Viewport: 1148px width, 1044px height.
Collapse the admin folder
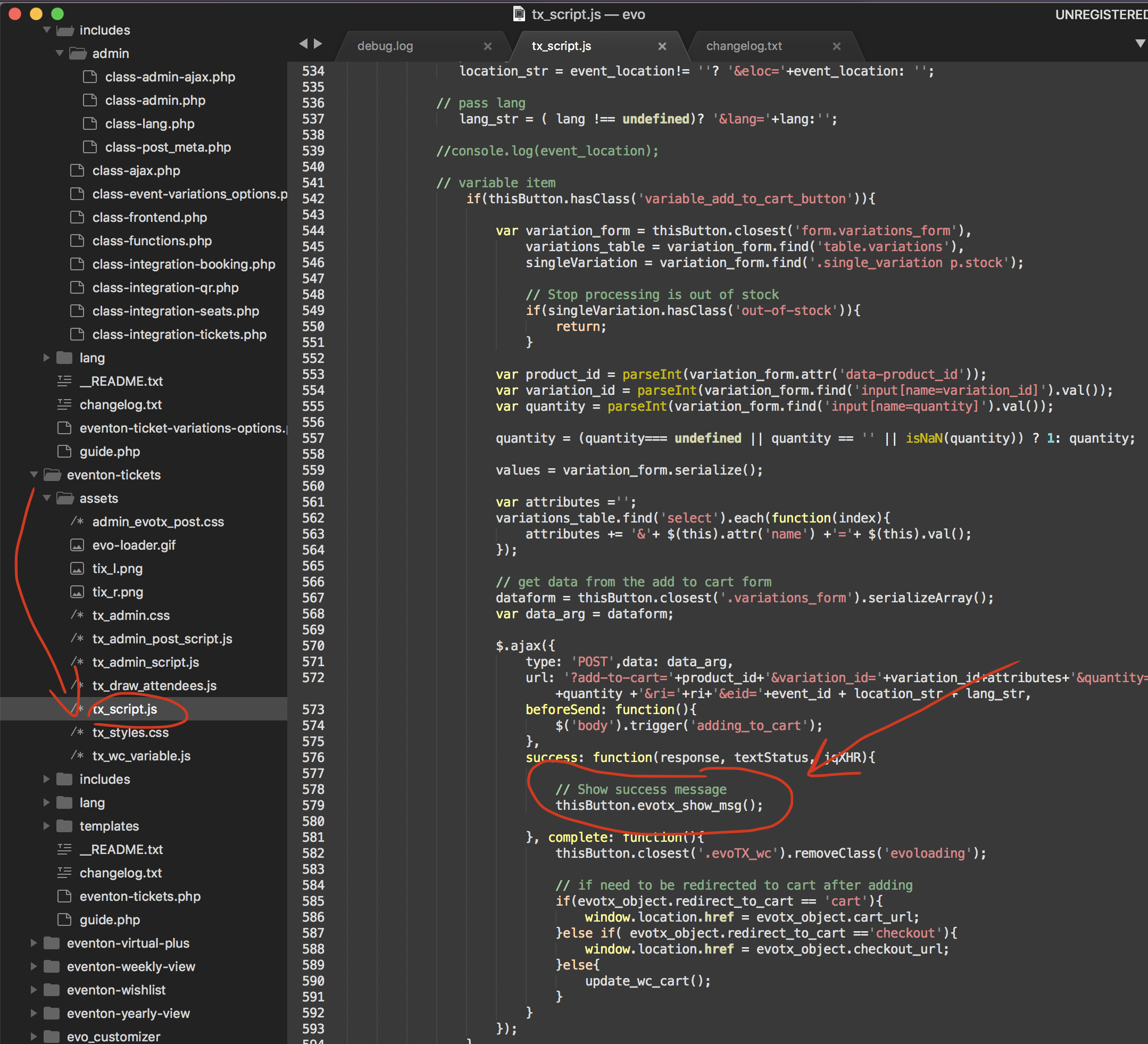[x=59, y=53]
